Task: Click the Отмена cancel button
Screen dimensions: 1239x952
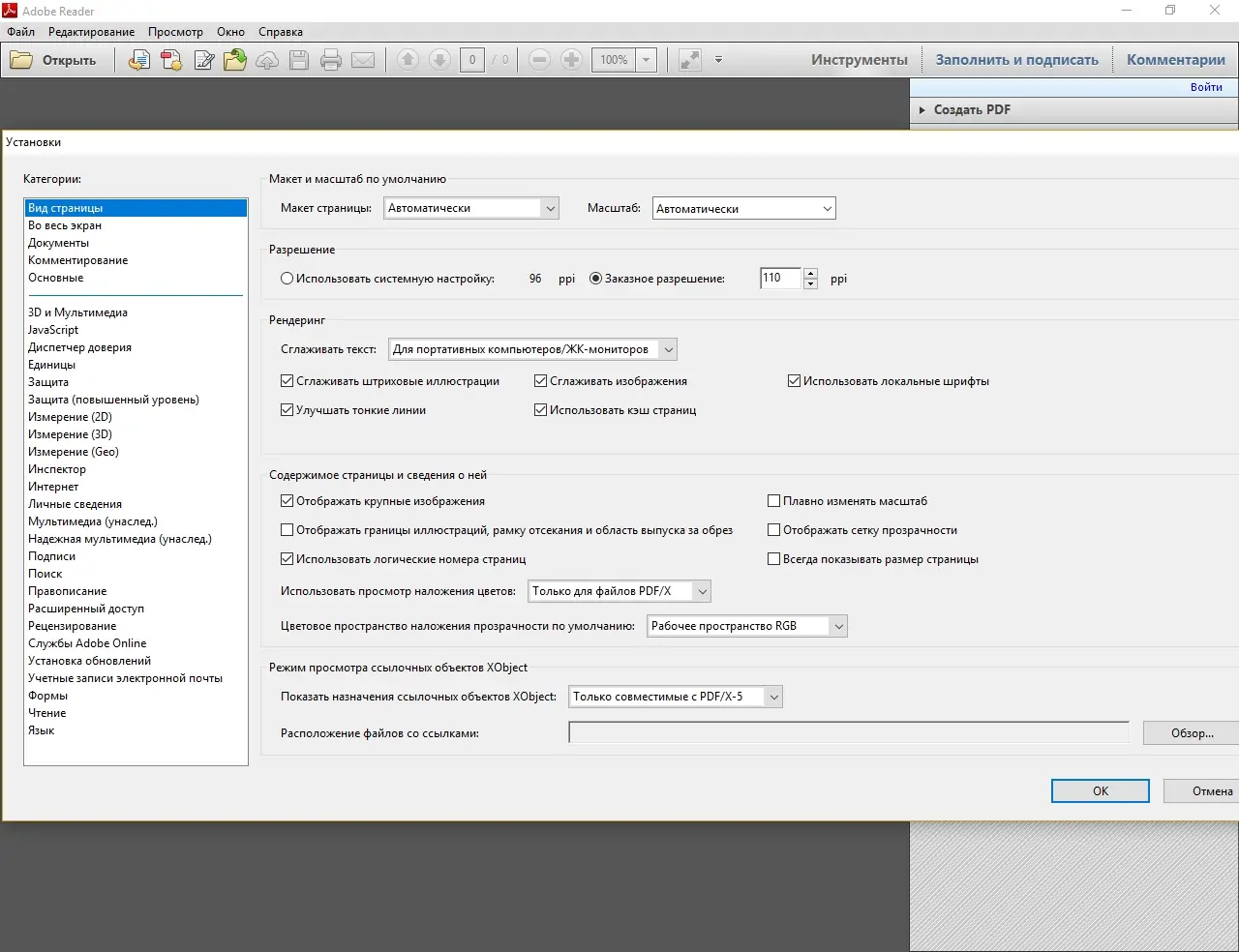Action: [1203, 791]
